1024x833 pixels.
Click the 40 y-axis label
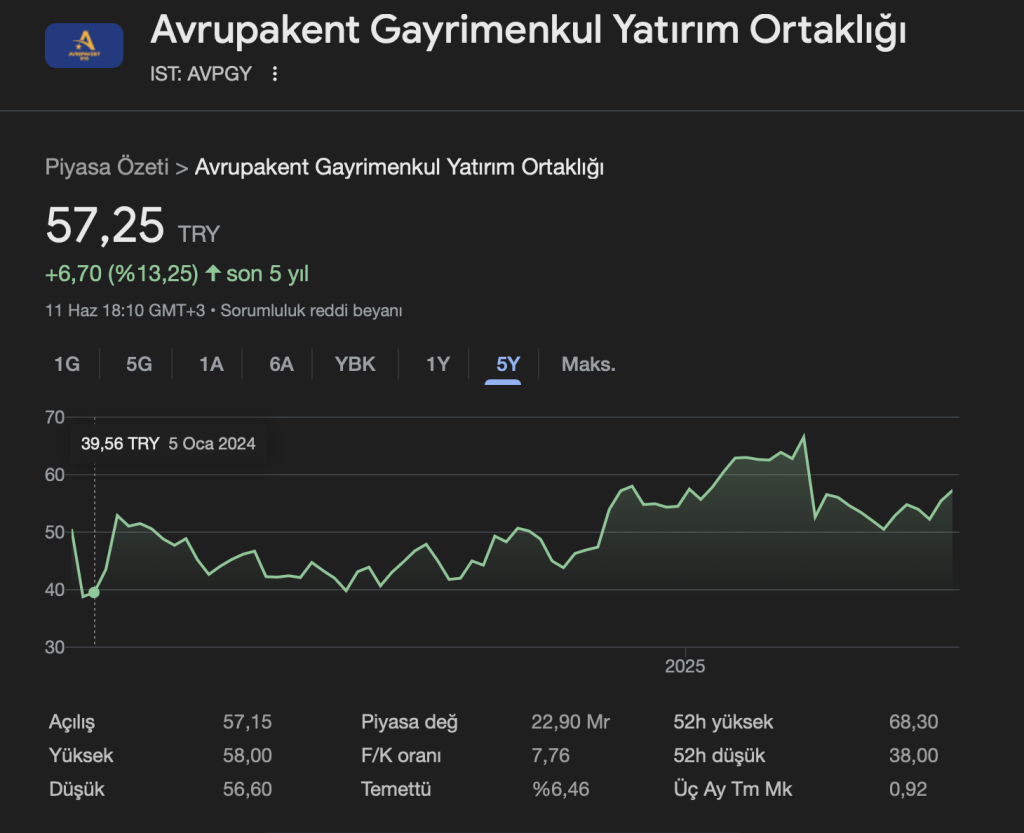point(55,589)
